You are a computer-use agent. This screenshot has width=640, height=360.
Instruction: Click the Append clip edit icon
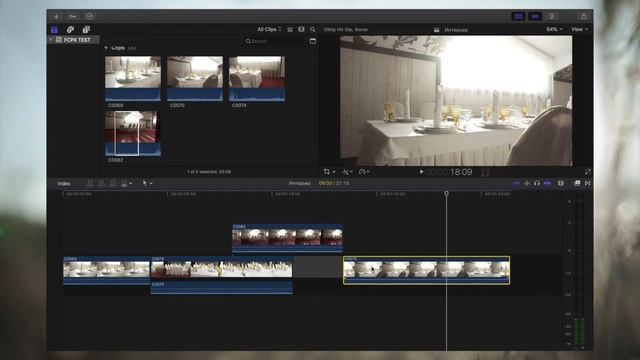click(113, 183)
